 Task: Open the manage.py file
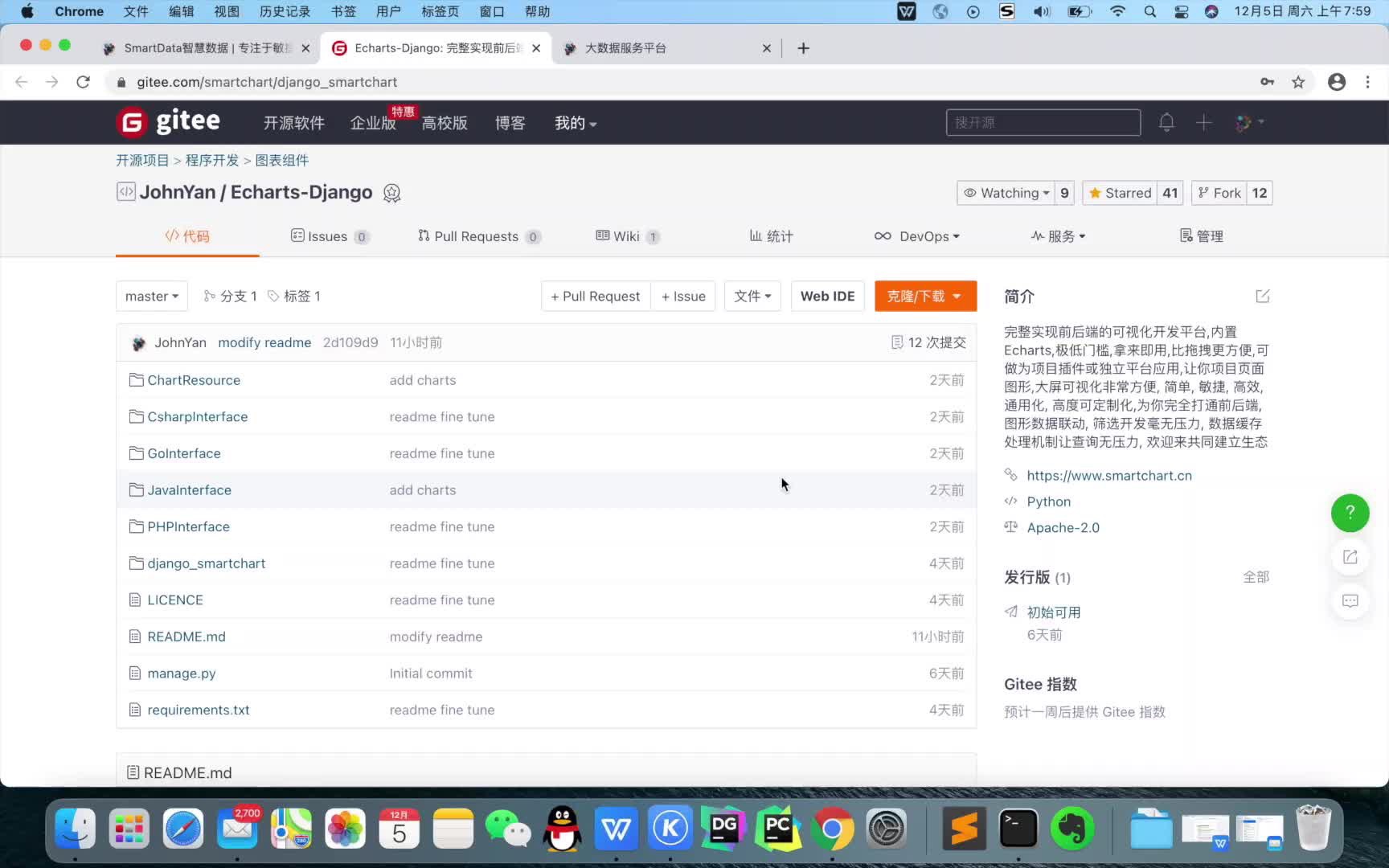click(181, 674)
